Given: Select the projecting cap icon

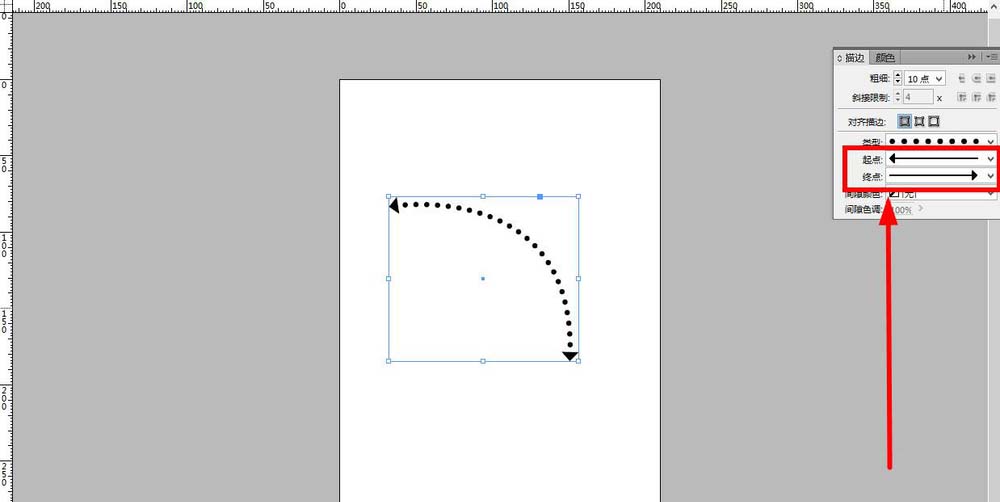Looking at the screenshot, I should 991,78.
